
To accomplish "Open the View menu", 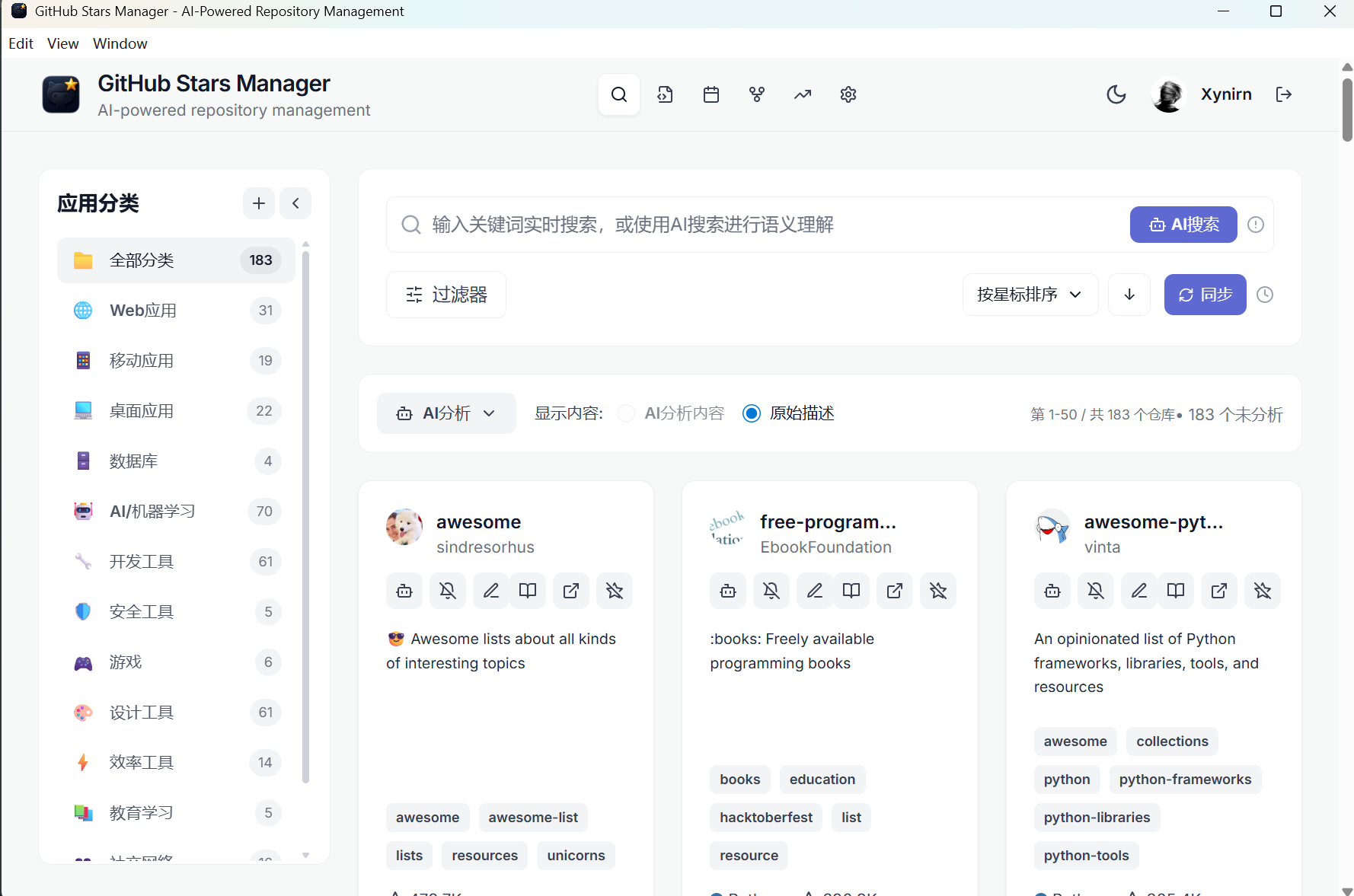I will click(62, 43).
